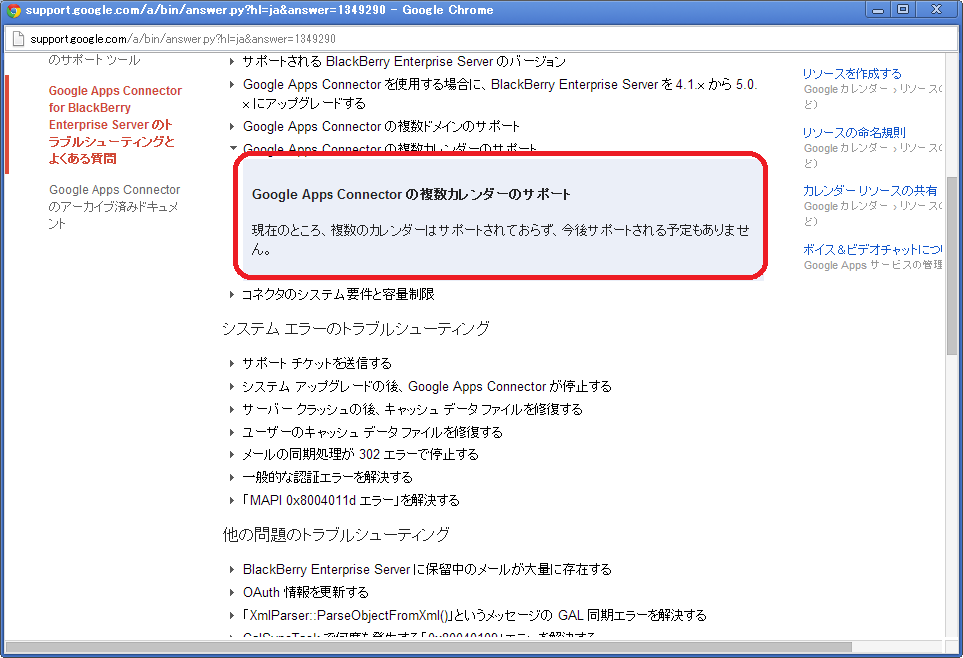The width and height of the screenshot is (963, 658).
Task: Open the カレンダー リソースの共有 link
Action: click(870, 190)
